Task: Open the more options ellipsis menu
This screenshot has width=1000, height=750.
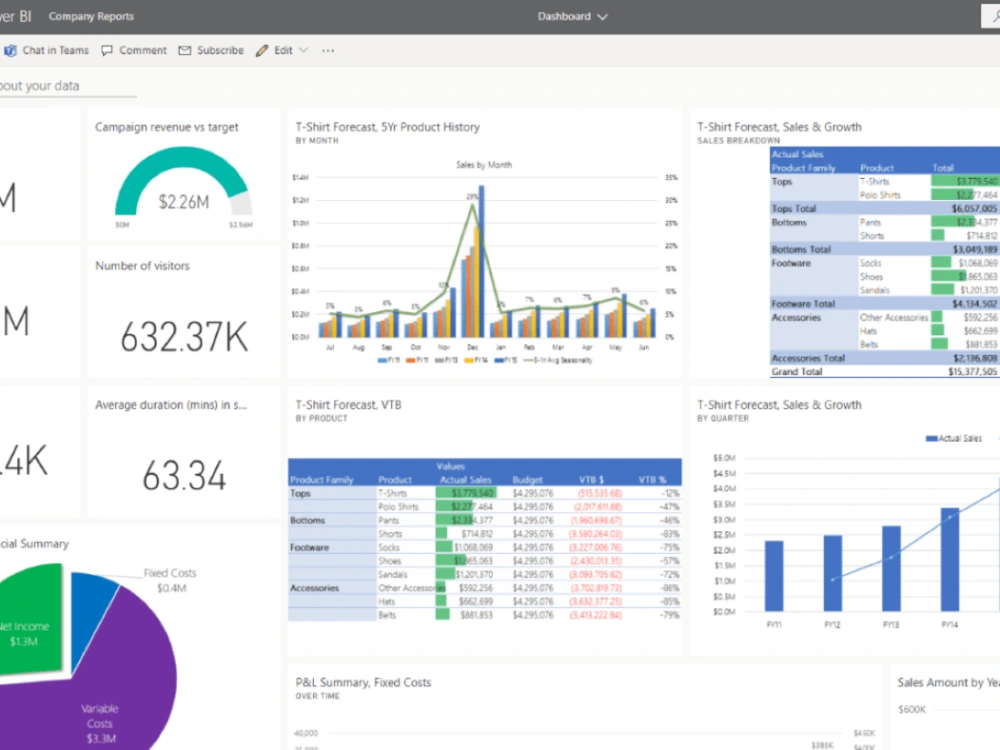Action: tap(327, 50)
